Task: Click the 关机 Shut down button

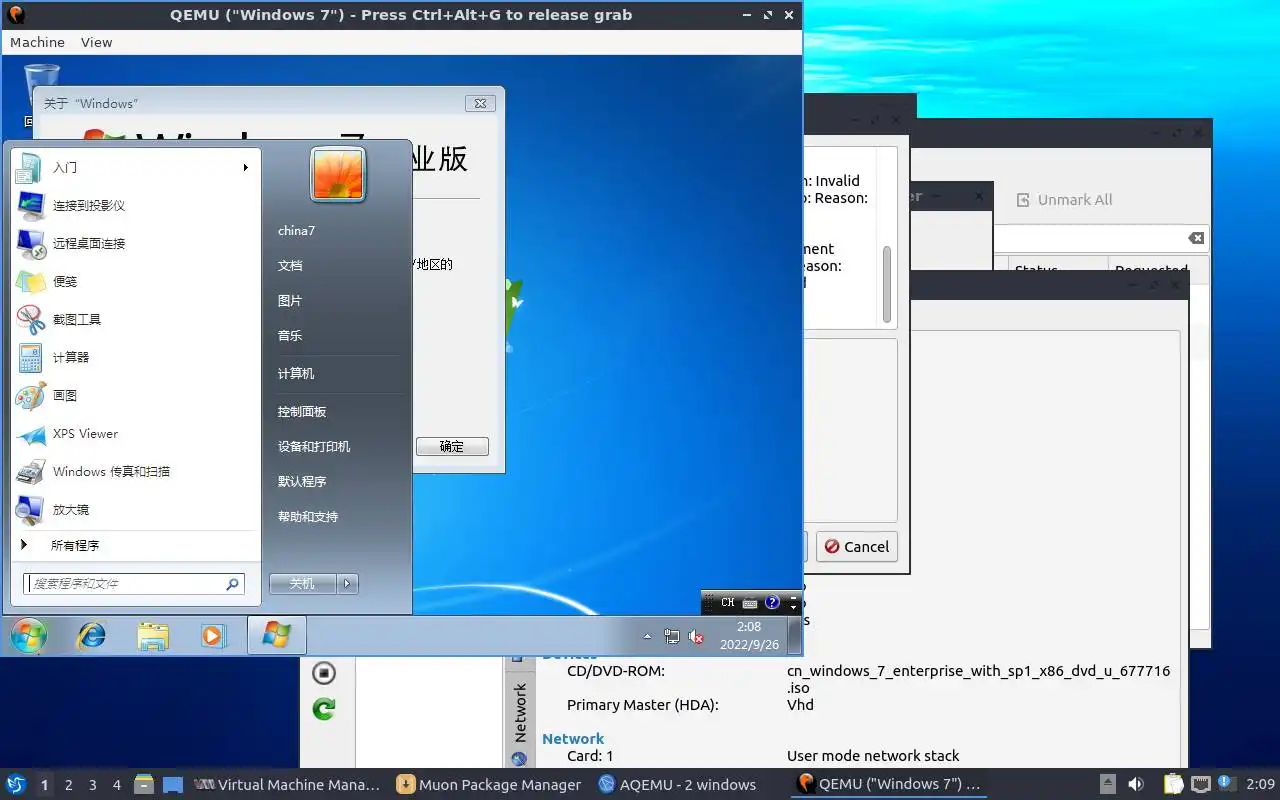Action: [x=303, y=583]
